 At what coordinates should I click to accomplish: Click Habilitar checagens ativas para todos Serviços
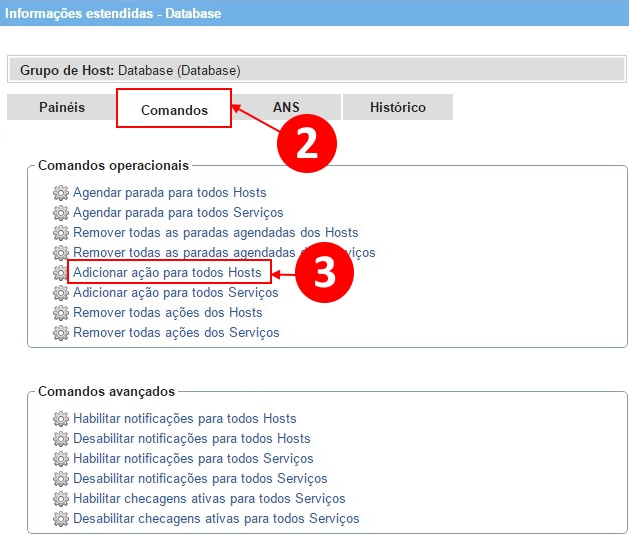pos(209,498)
